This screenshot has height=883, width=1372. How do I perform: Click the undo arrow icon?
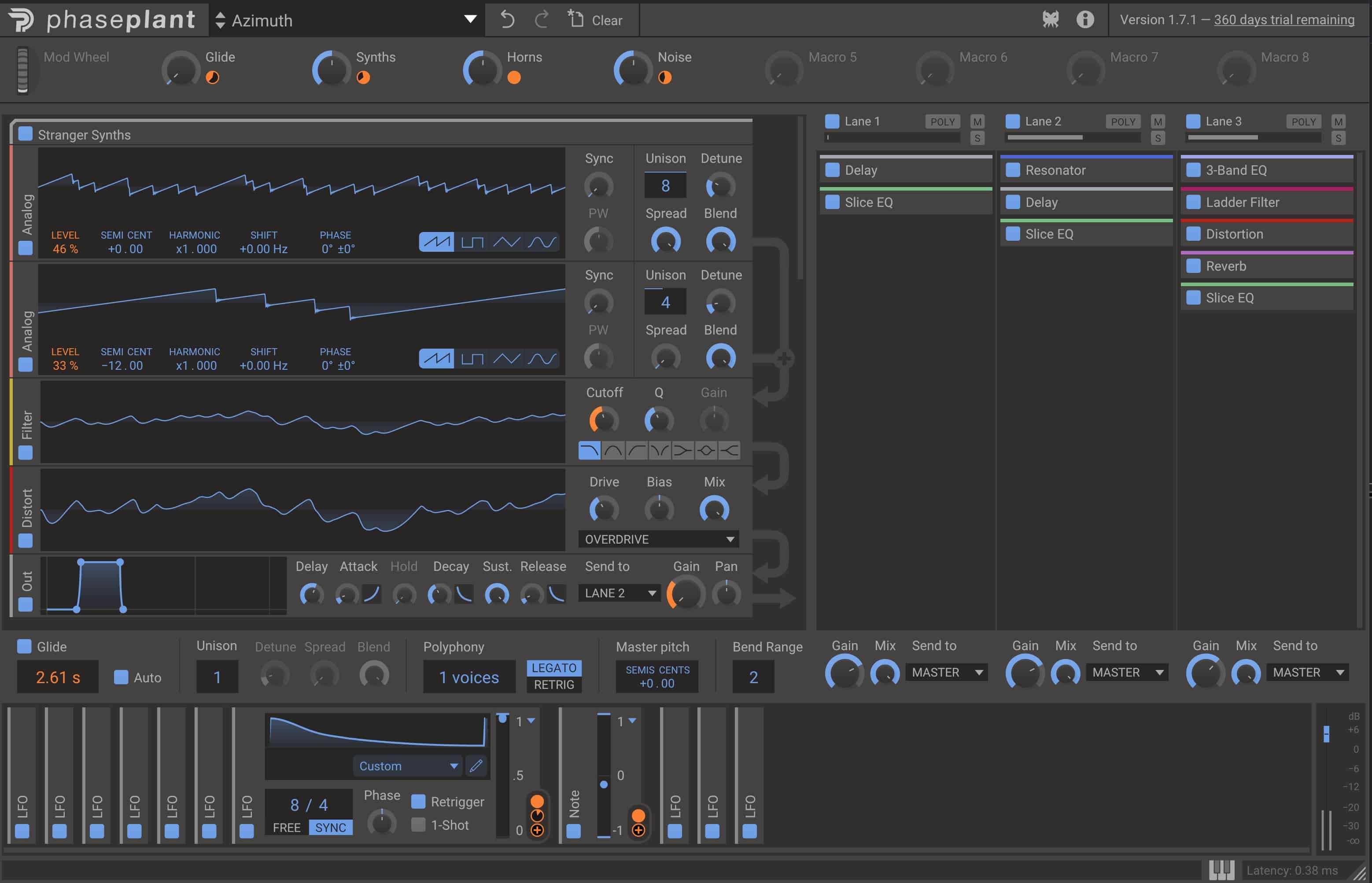click(x=507, y=19)
